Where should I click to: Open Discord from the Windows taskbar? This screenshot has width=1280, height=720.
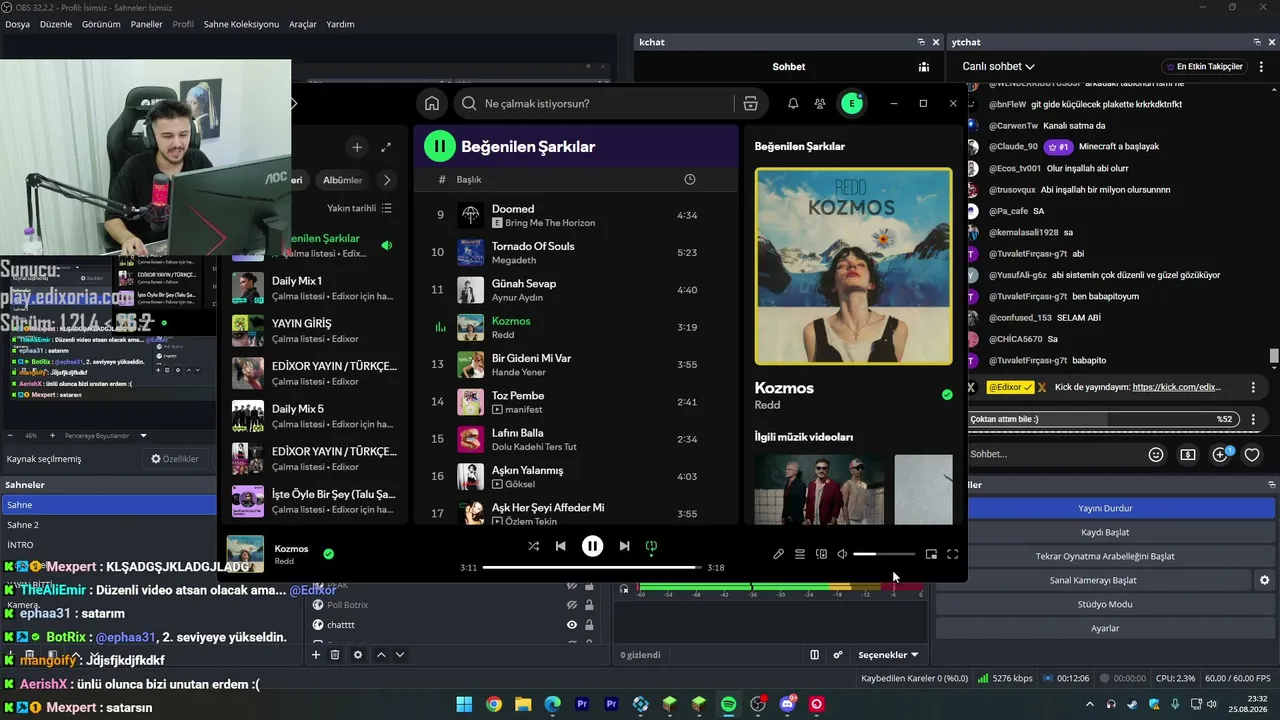pos(787,704)
